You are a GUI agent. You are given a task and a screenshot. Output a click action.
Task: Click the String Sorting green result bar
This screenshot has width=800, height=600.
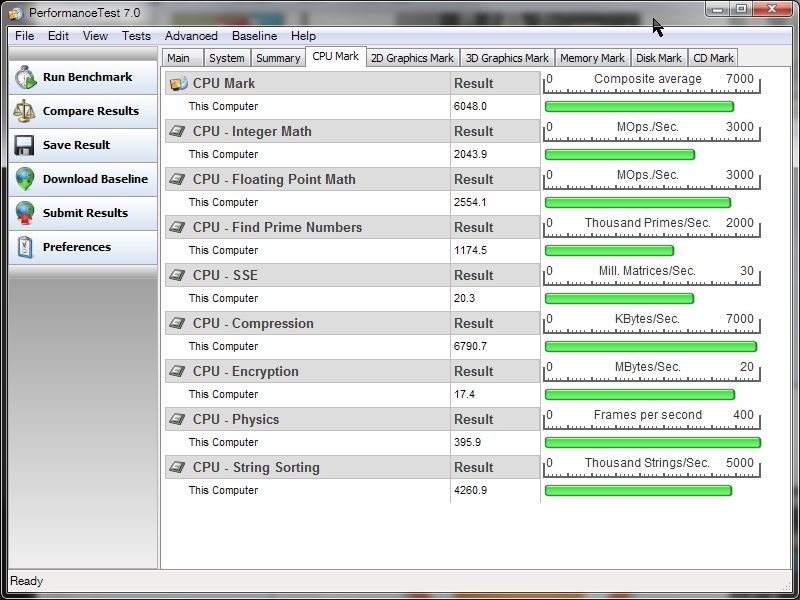tap(638, 490)
